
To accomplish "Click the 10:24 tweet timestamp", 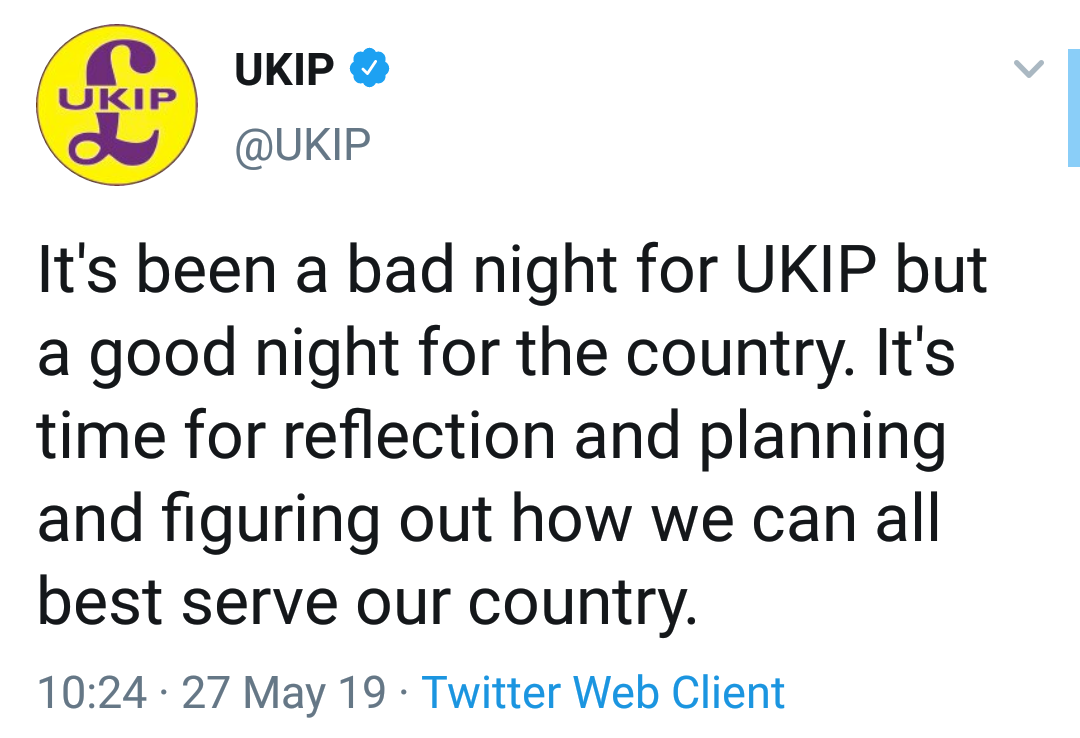I will click(92, 693).
